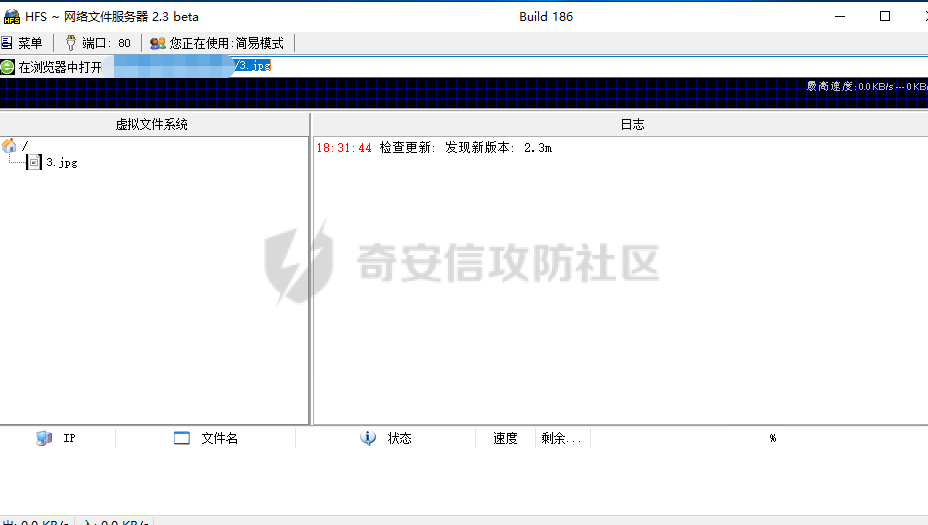Click the window icon in 文件名 column header
928x525 pixels.
coord(182,438)
